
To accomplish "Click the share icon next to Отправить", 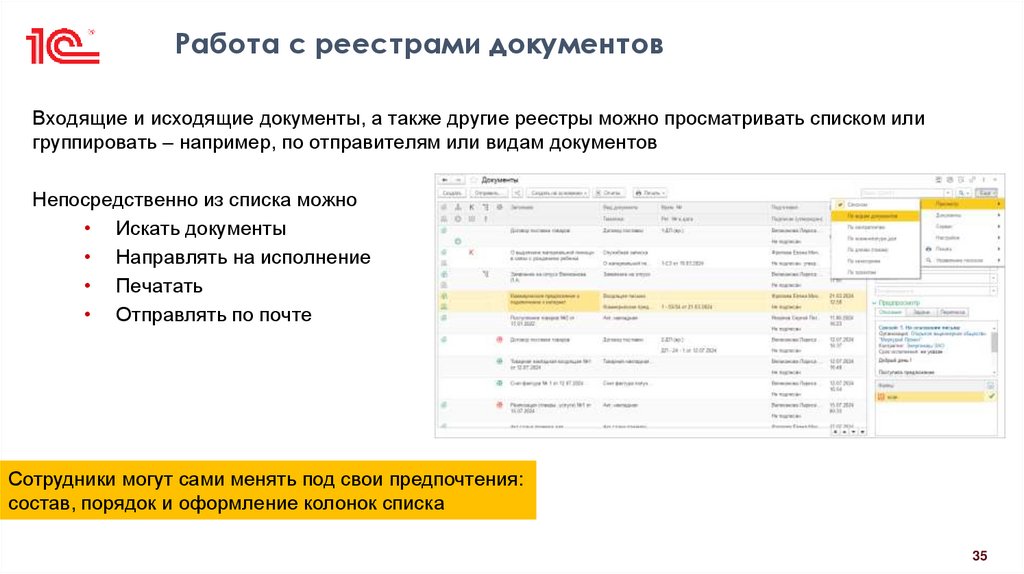I will [517, 193].
